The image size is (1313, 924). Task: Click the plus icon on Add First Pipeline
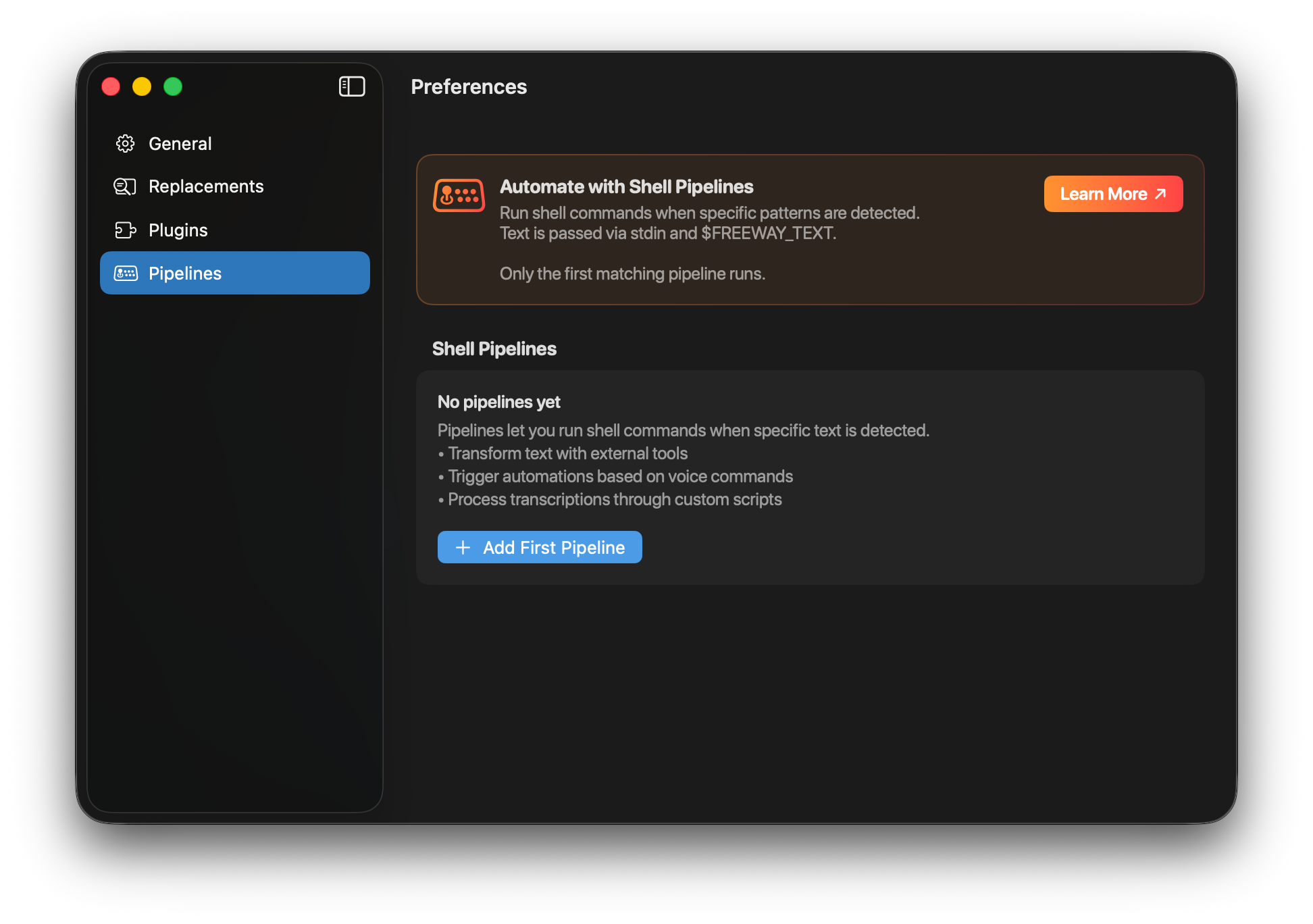[462, 547]
